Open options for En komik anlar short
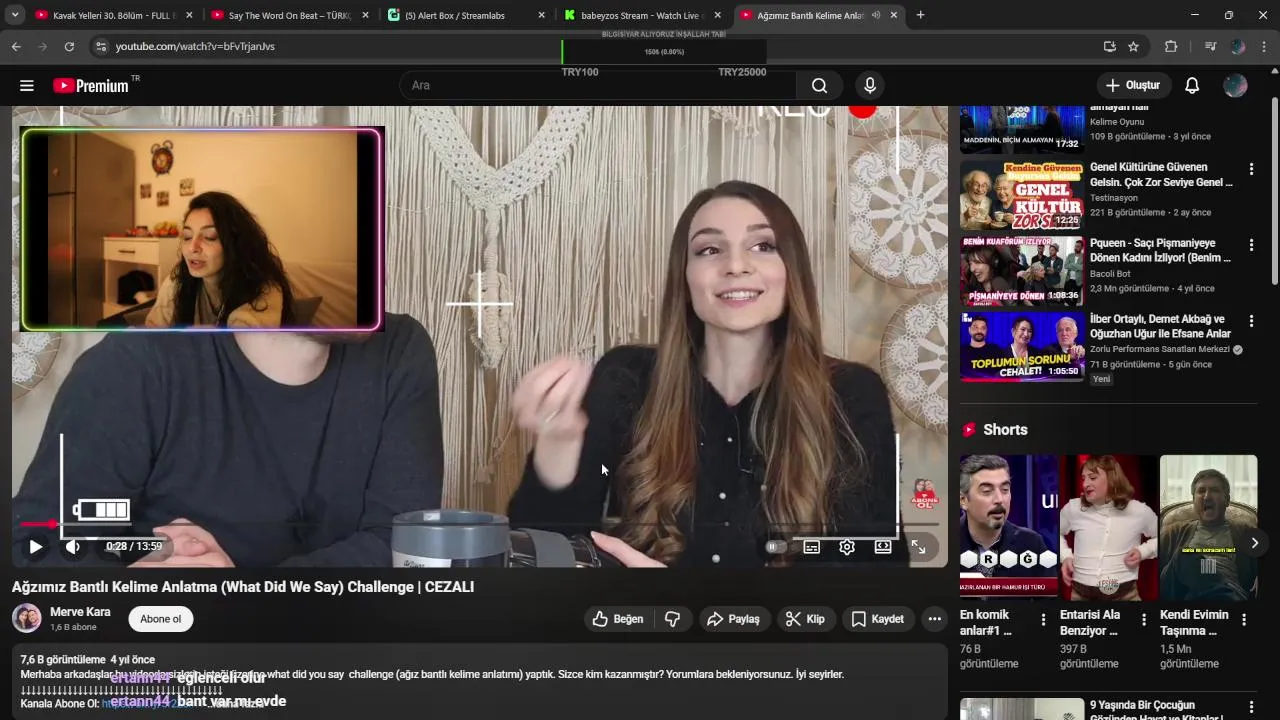 (x=1044, y=620)
